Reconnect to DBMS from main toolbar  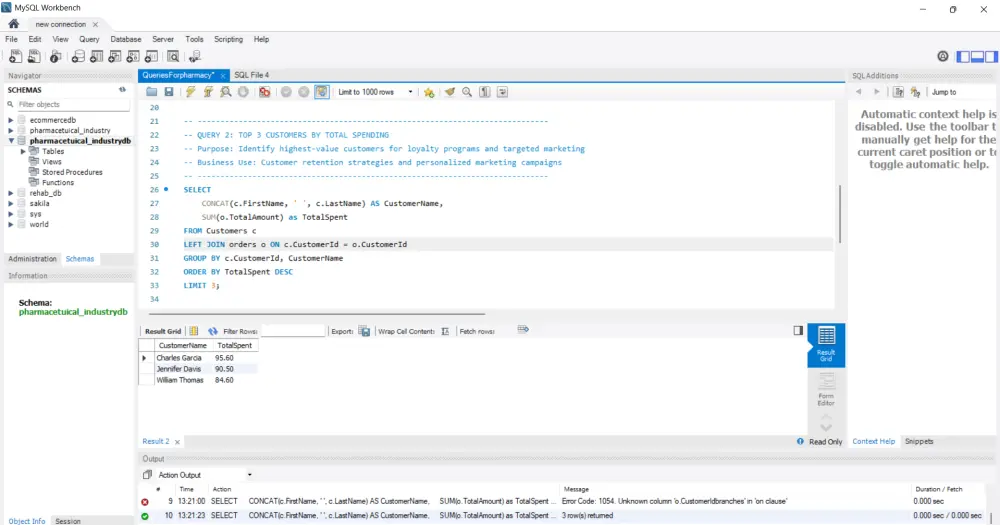[195, 57]
